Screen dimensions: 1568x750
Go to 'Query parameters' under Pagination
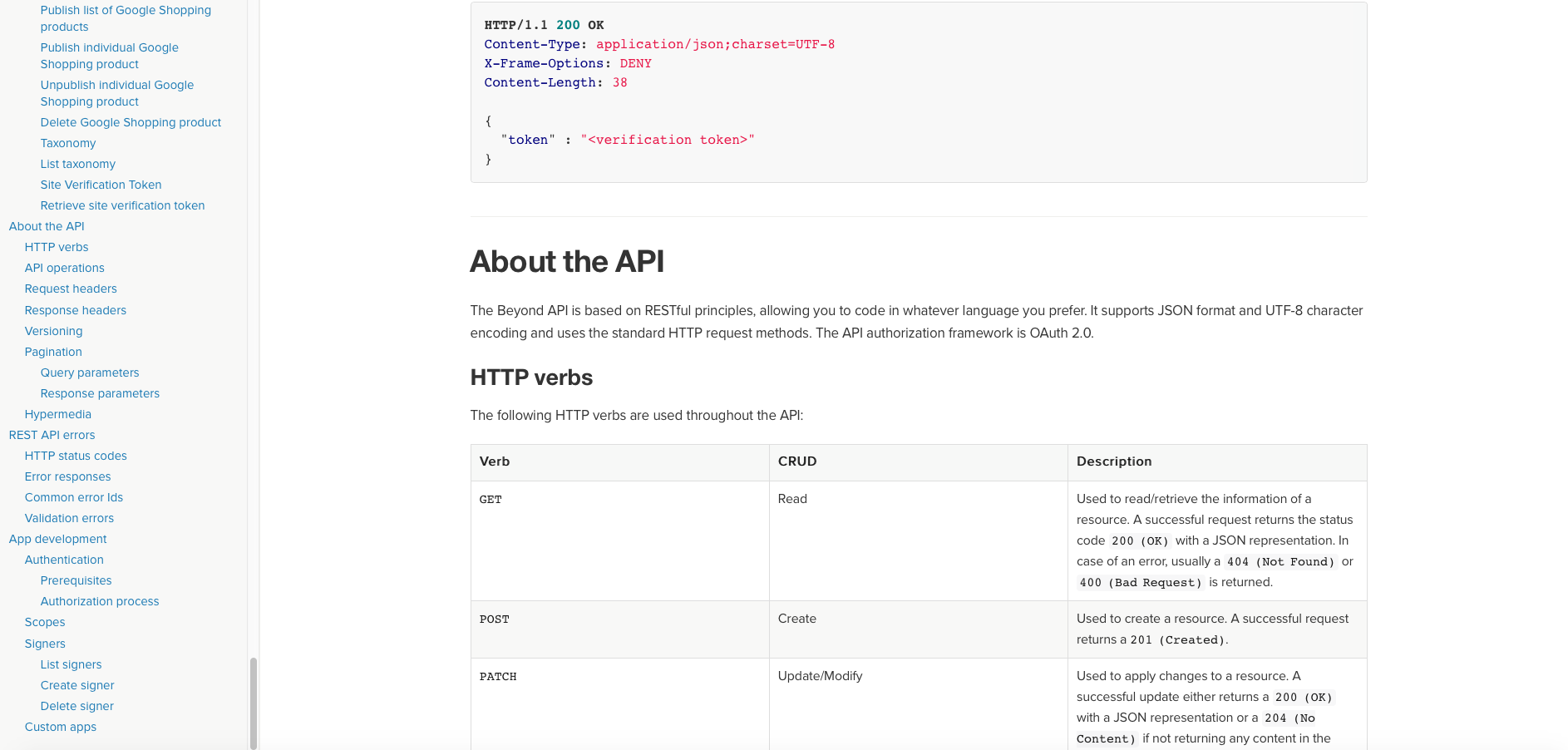pos(90,373)
